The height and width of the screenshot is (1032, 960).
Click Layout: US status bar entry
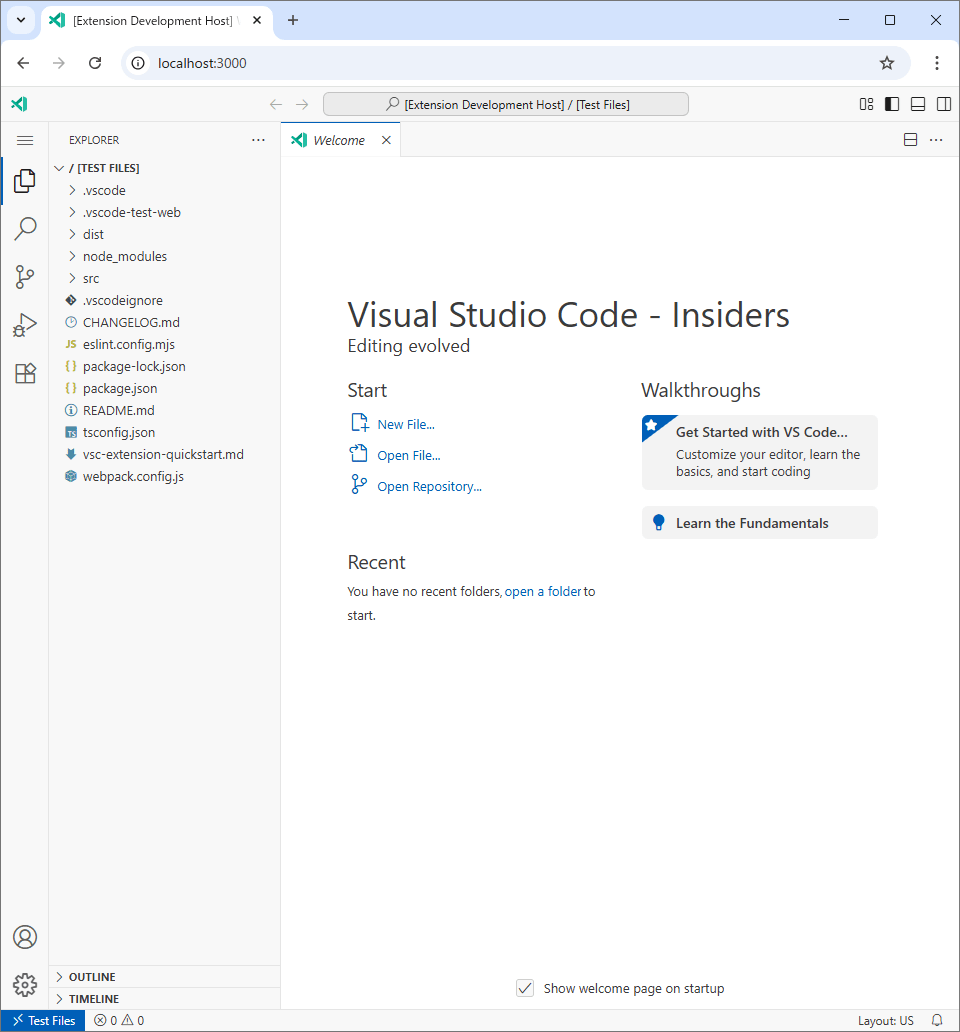click(886, 1020)
